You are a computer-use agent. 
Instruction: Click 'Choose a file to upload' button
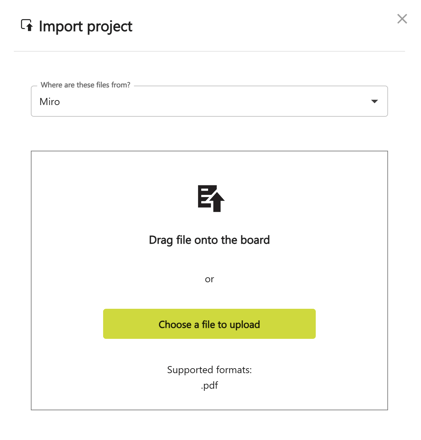coord(209,324)
